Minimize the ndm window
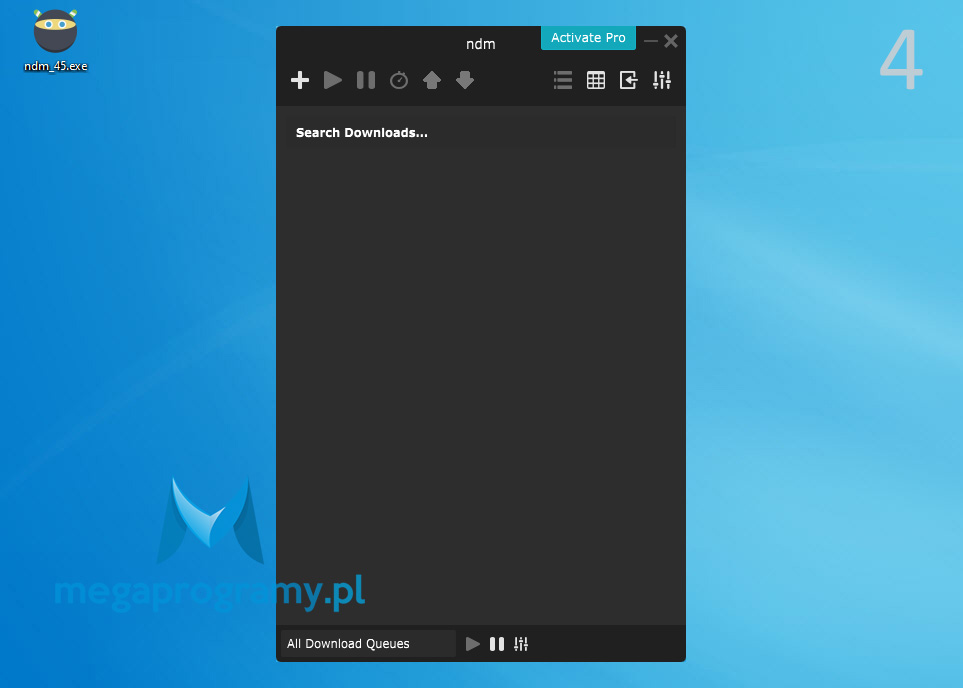This screenshot has height=688, width=963. (x=651, y=41)
